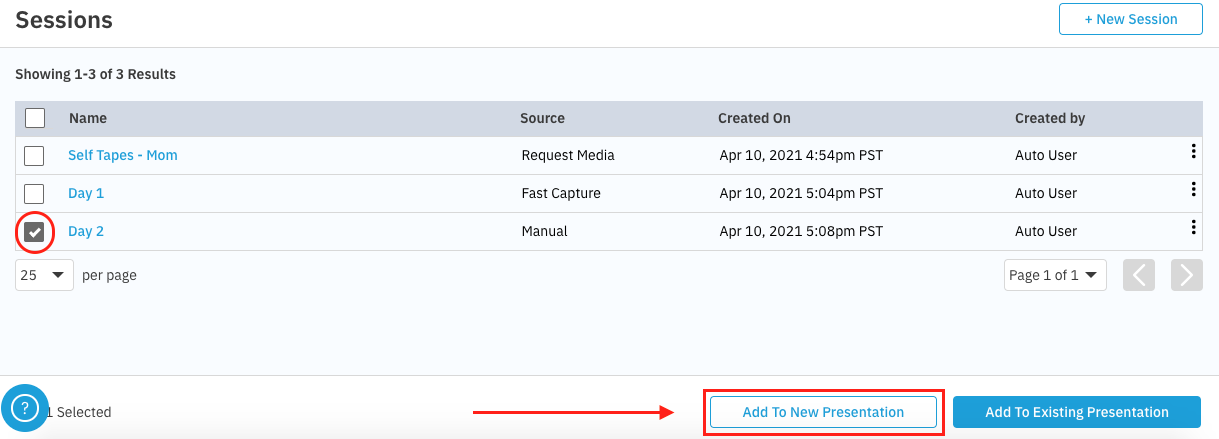Go to the next page arrow
The width and height of the screenshot is (1219, 439).
coord(1187,275)
